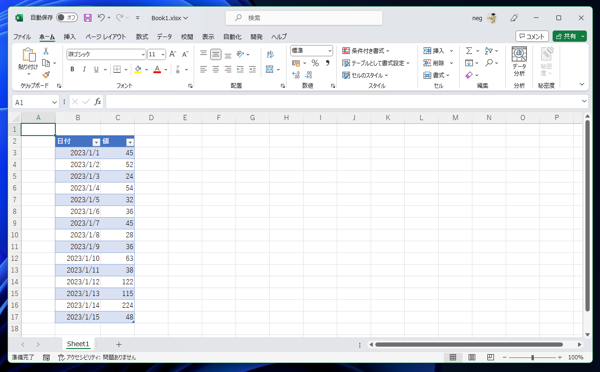The image size is (600, 372).
Task: Expand Cell Styles (セルのスタイル) menu
Action: pyautogui.click(x=365, y=75)
